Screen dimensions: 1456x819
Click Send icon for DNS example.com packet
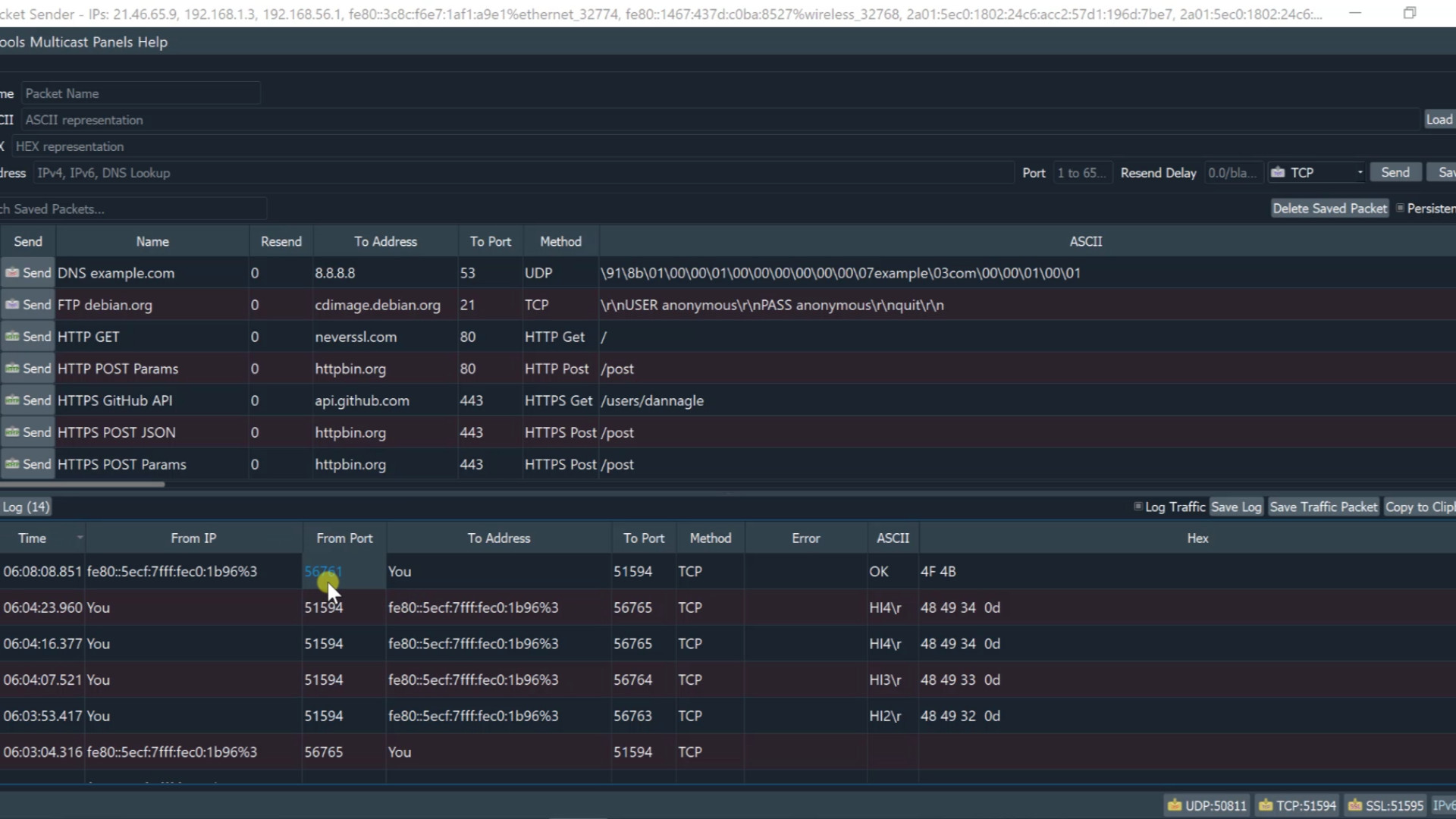click(13, 273)
